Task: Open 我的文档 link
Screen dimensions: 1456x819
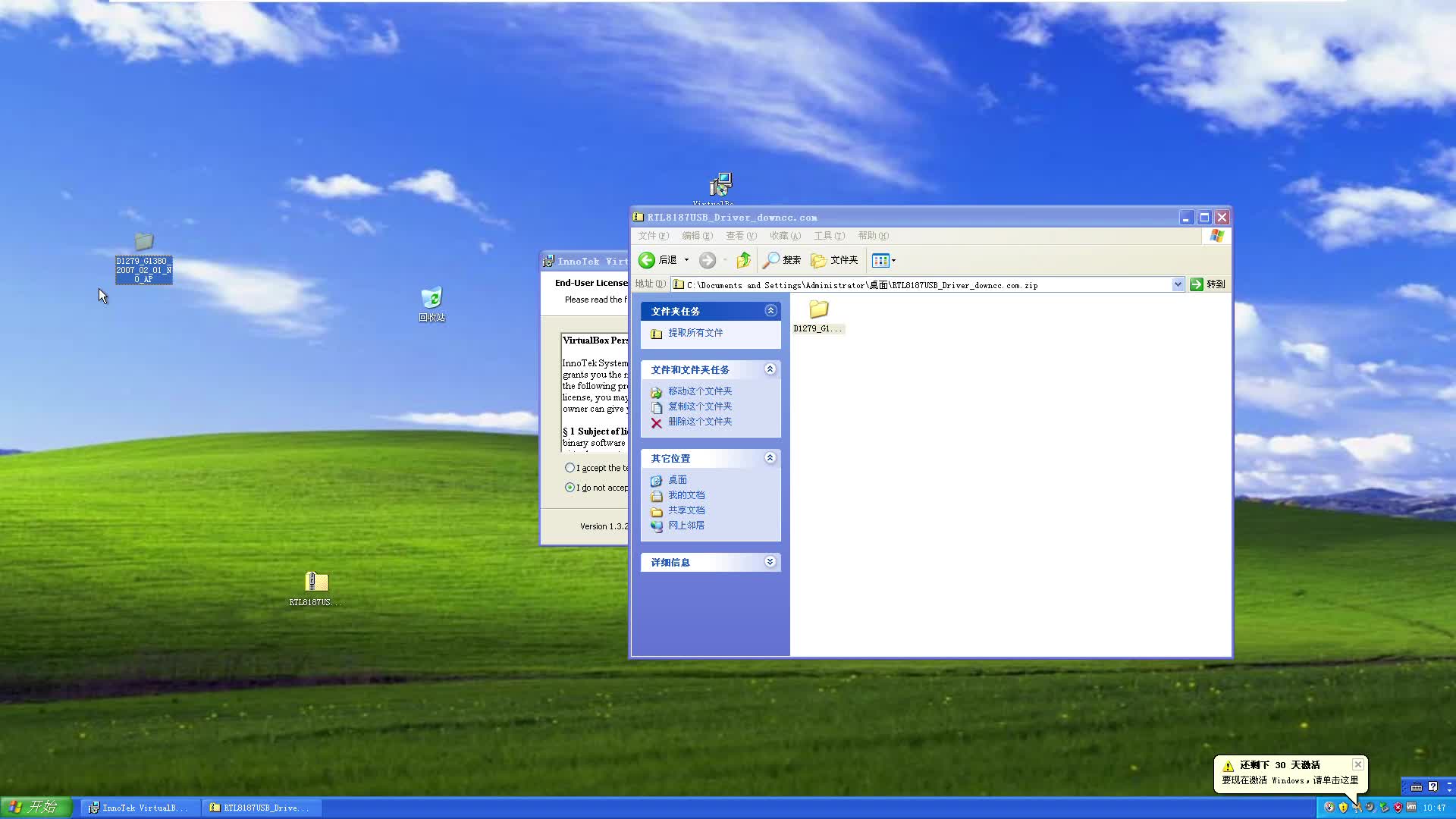Action: pyautogui.click(x=686, y=495)
